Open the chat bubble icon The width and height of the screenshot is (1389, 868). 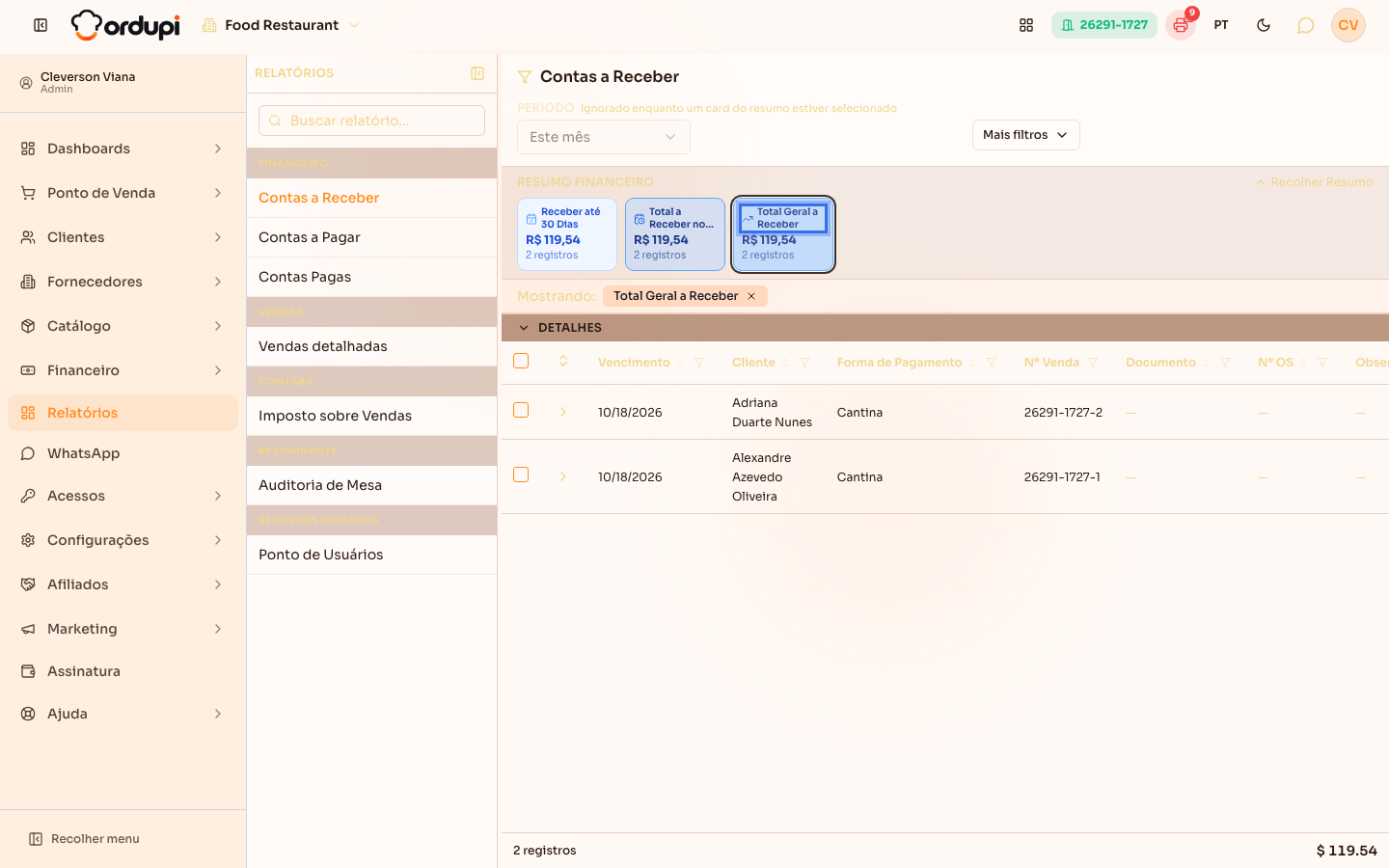(1305, 25)
